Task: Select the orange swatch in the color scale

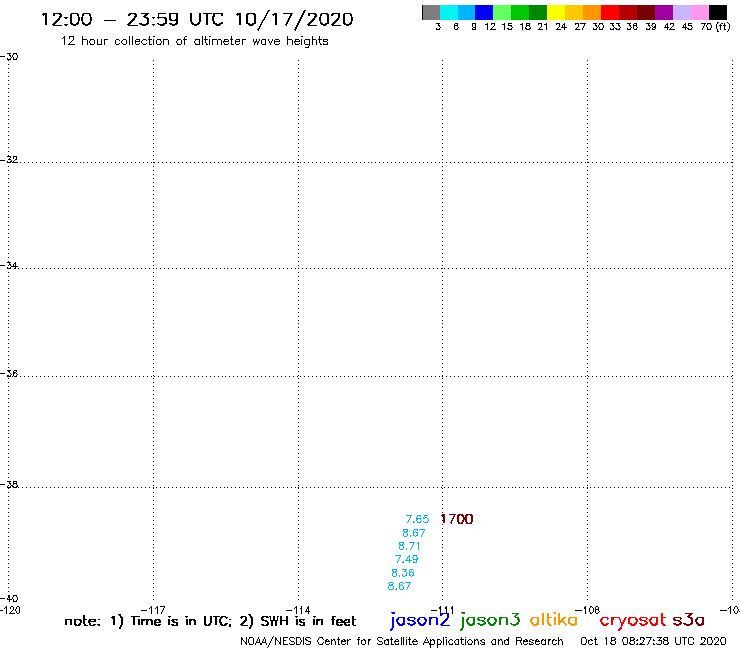Action: 592,12
